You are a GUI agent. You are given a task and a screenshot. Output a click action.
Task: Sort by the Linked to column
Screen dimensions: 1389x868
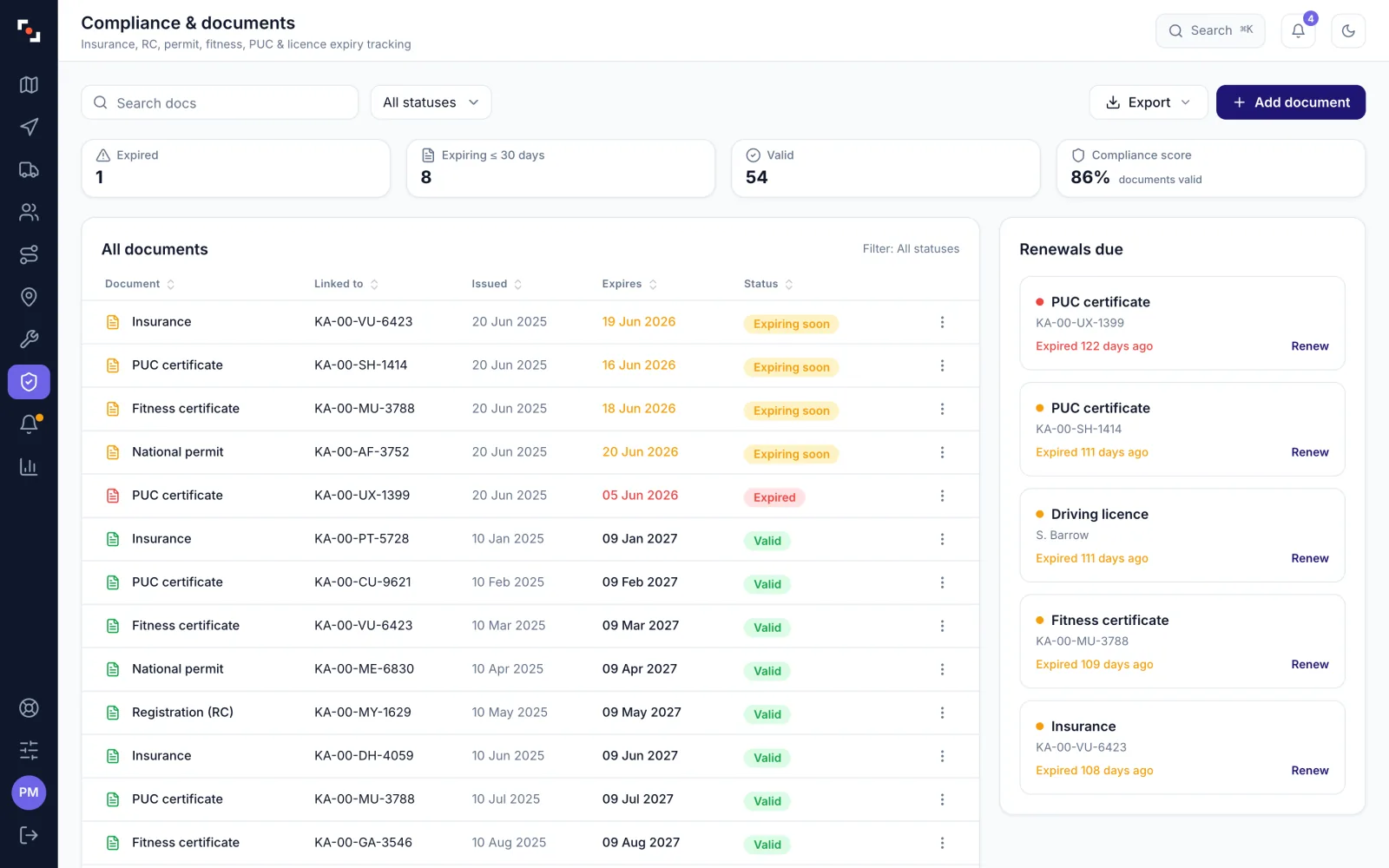346,284
